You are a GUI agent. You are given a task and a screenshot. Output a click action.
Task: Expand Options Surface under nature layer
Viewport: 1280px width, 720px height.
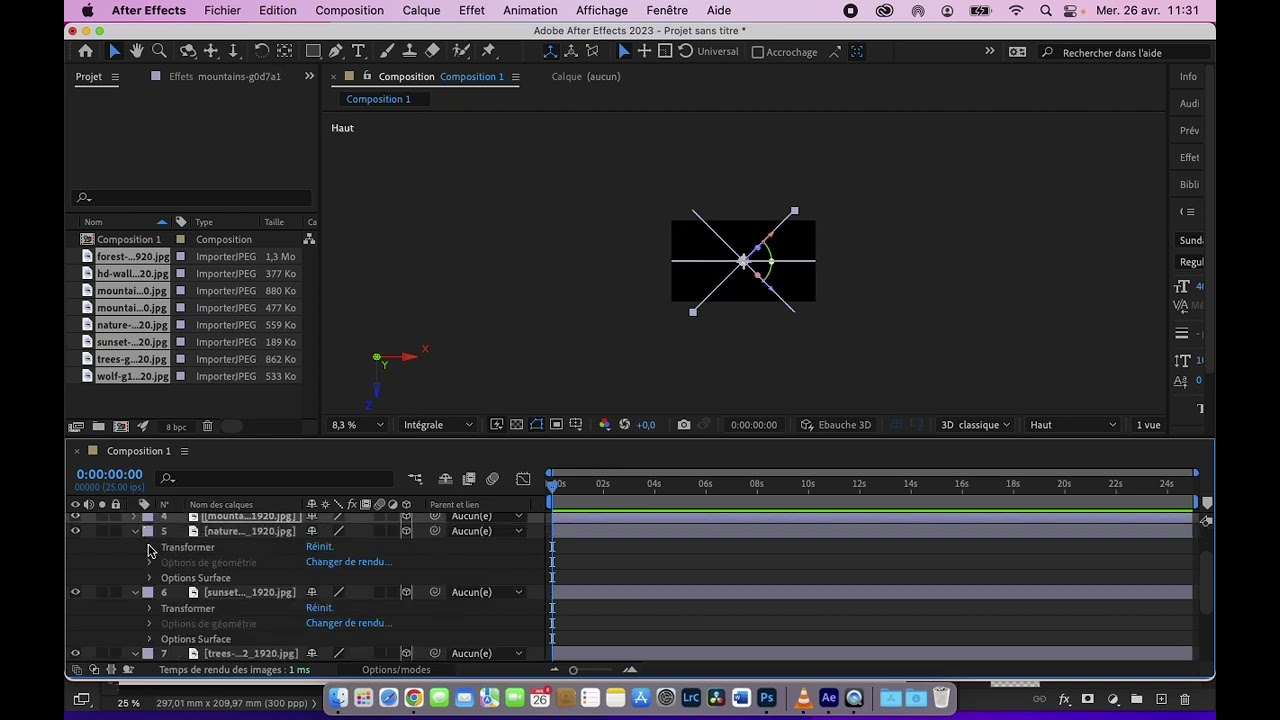coord(150,578)
